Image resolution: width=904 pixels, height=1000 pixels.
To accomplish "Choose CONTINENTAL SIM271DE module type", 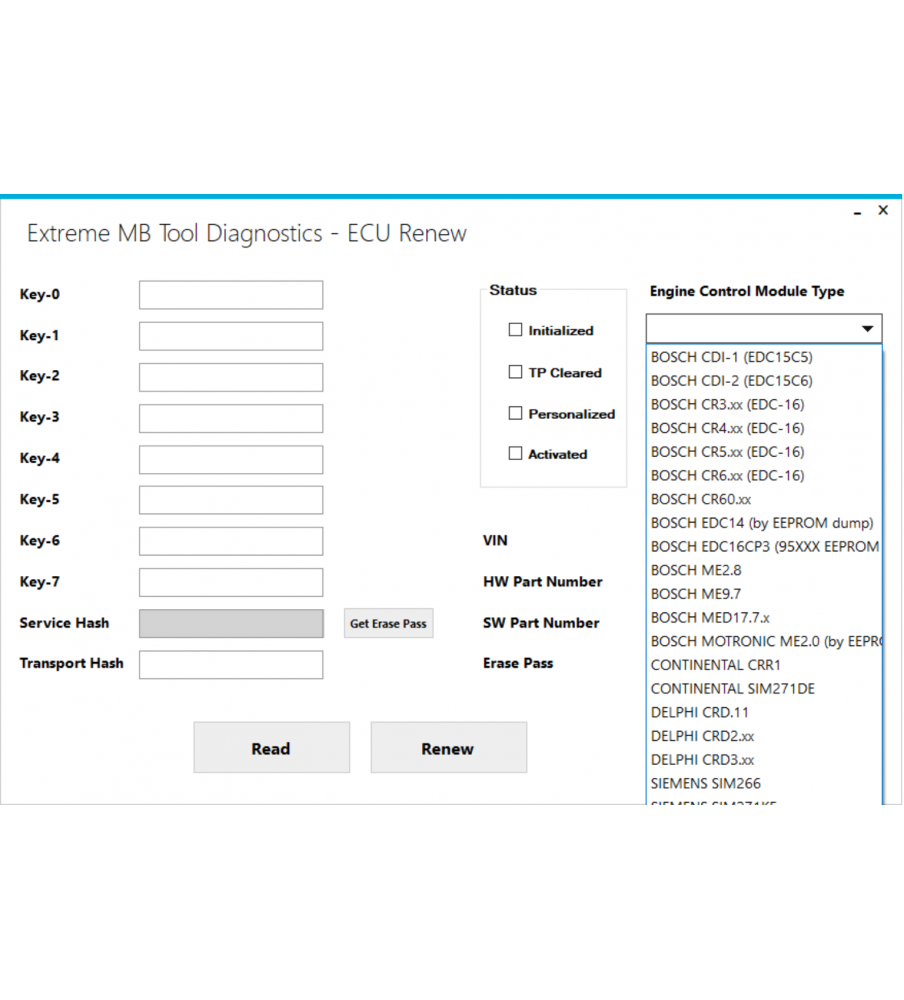I will tap(732, 688).
